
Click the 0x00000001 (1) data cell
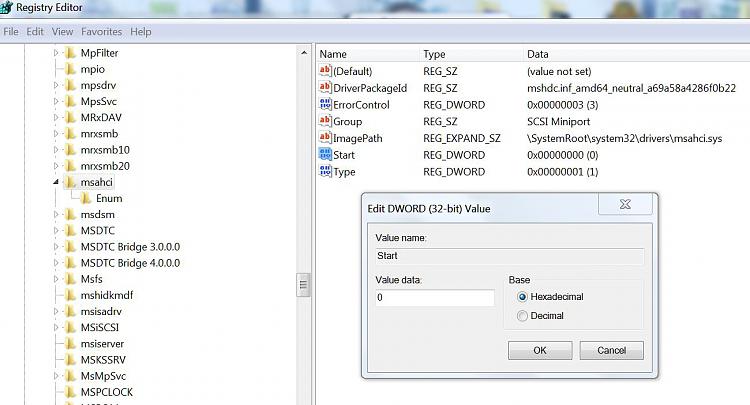pos(562,172)
